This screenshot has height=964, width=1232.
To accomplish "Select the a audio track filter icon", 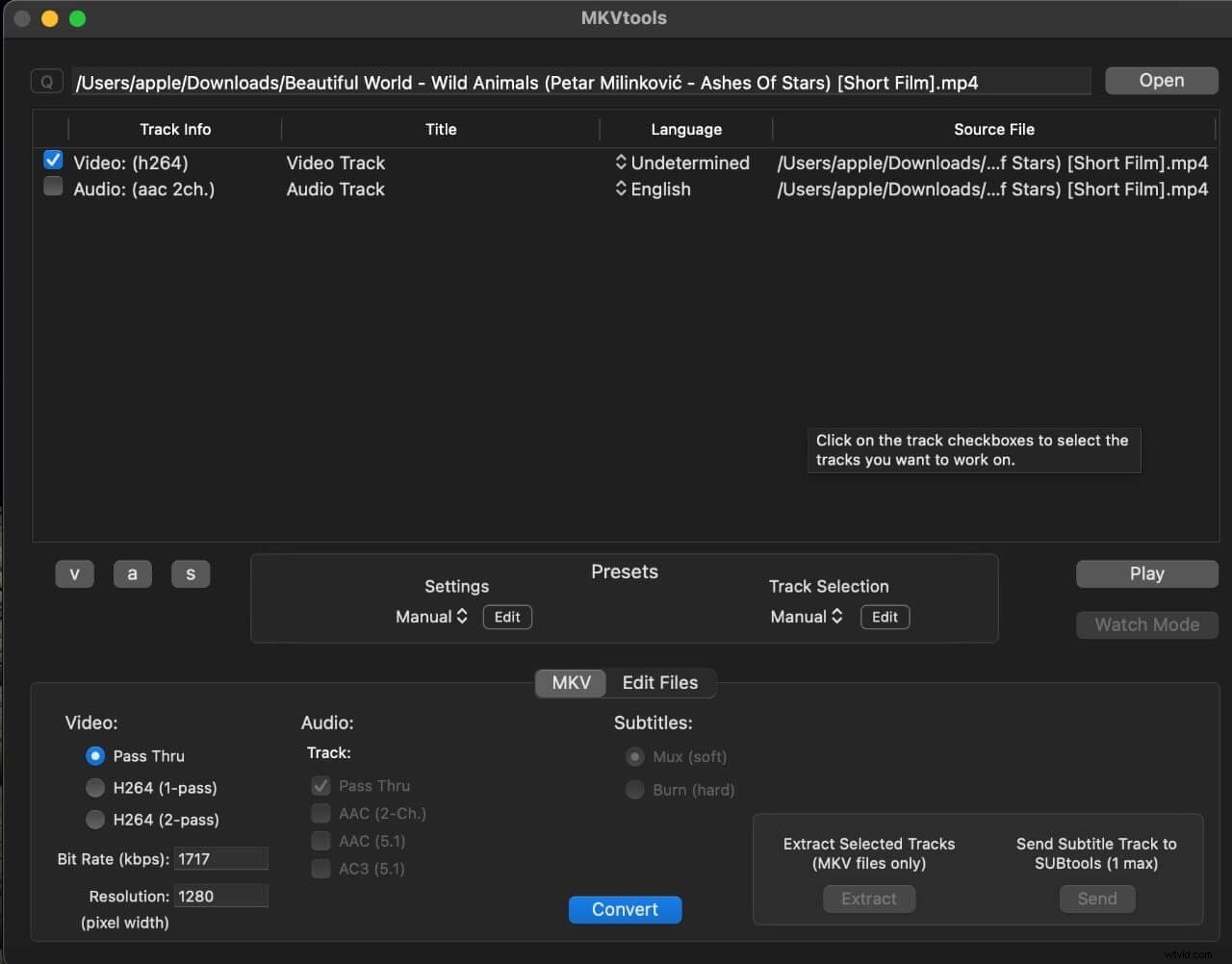I will coord(132,573).
